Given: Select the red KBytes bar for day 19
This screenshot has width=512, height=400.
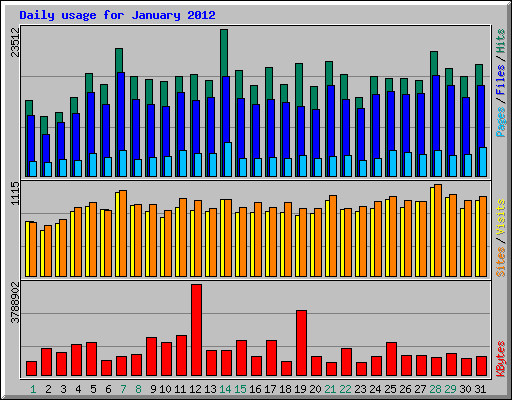Looking at the screenshot, I should (x=302, y=343).
